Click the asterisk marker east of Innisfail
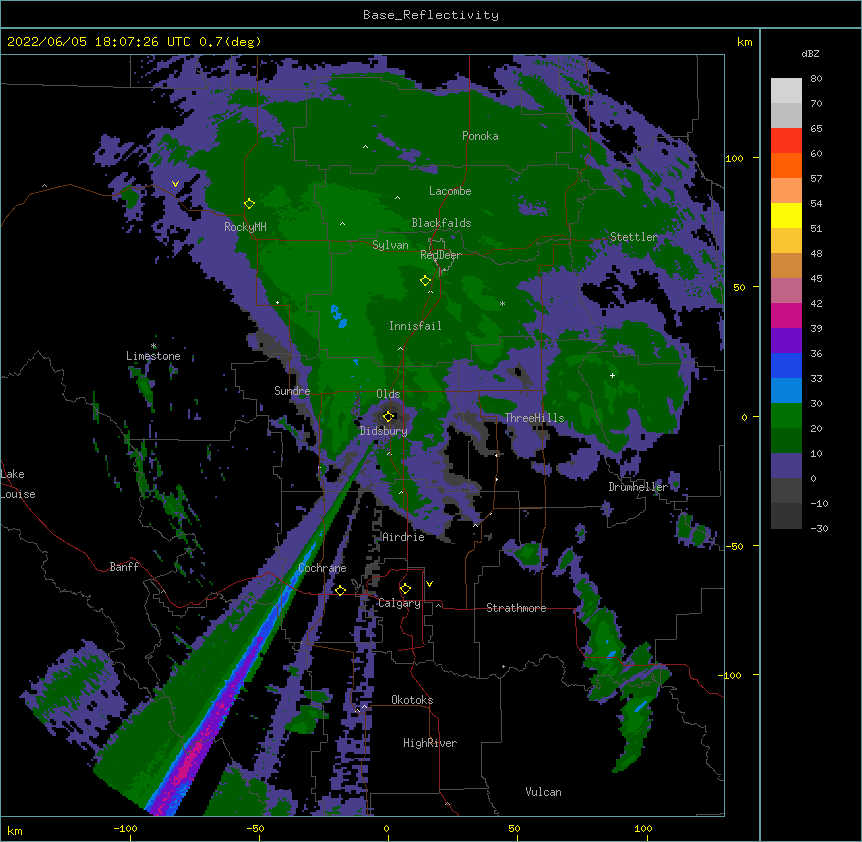The height and width of the screenshot is (842, 862). [x=502, y=304]
